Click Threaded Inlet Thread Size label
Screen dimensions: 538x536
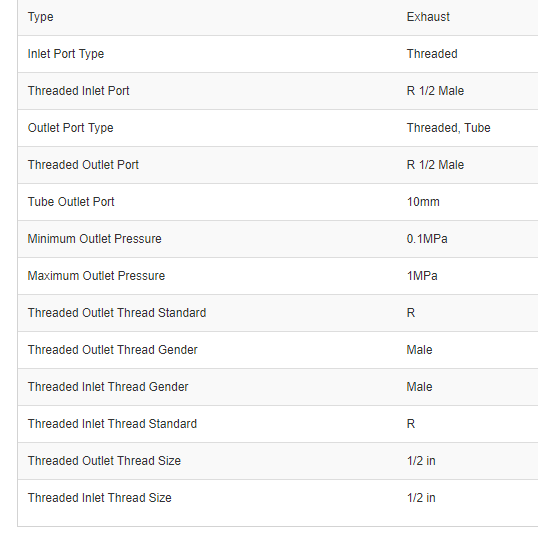[x=100, y=498]
